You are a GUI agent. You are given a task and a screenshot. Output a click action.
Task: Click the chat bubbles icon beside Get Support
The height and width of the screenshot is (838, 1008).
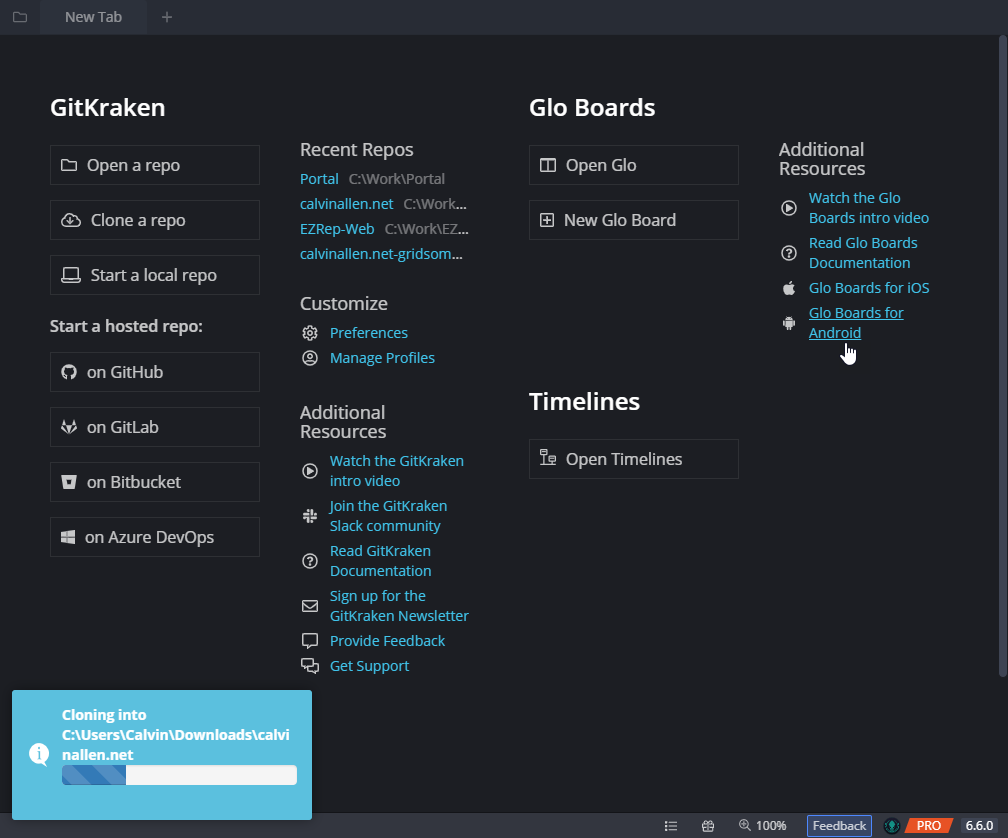coord(310,666)
